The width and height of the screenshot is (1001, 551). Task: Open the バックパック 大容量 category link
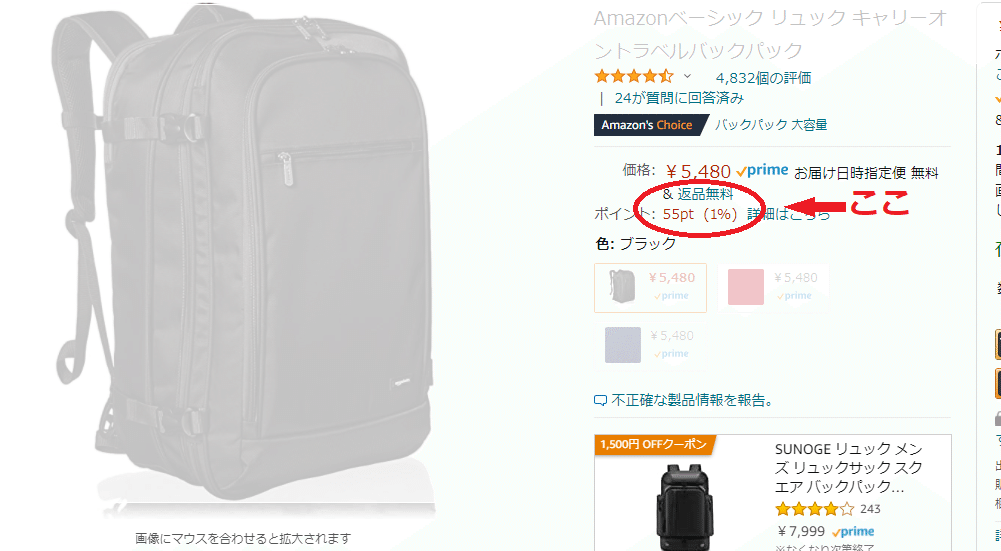[771, 125]
